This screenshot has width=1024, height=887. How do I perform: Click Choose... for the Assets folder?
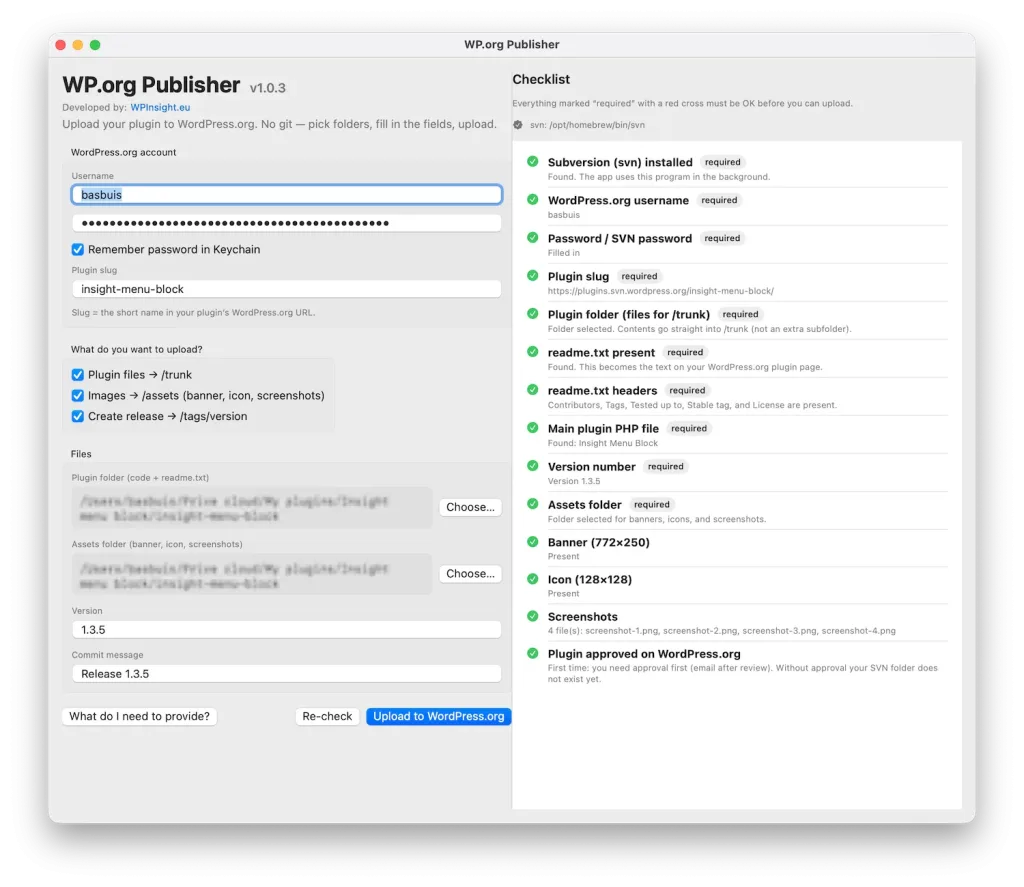470,573
